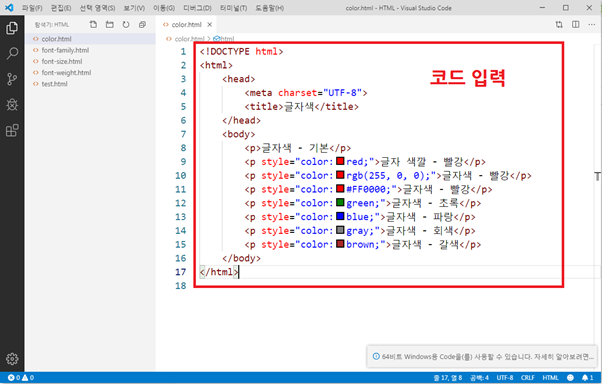The width and height of the screenshot is (602, 384).
Task: Click the feedback smiley in status bar
Action: pyautogui.click(x=571, y=378)
